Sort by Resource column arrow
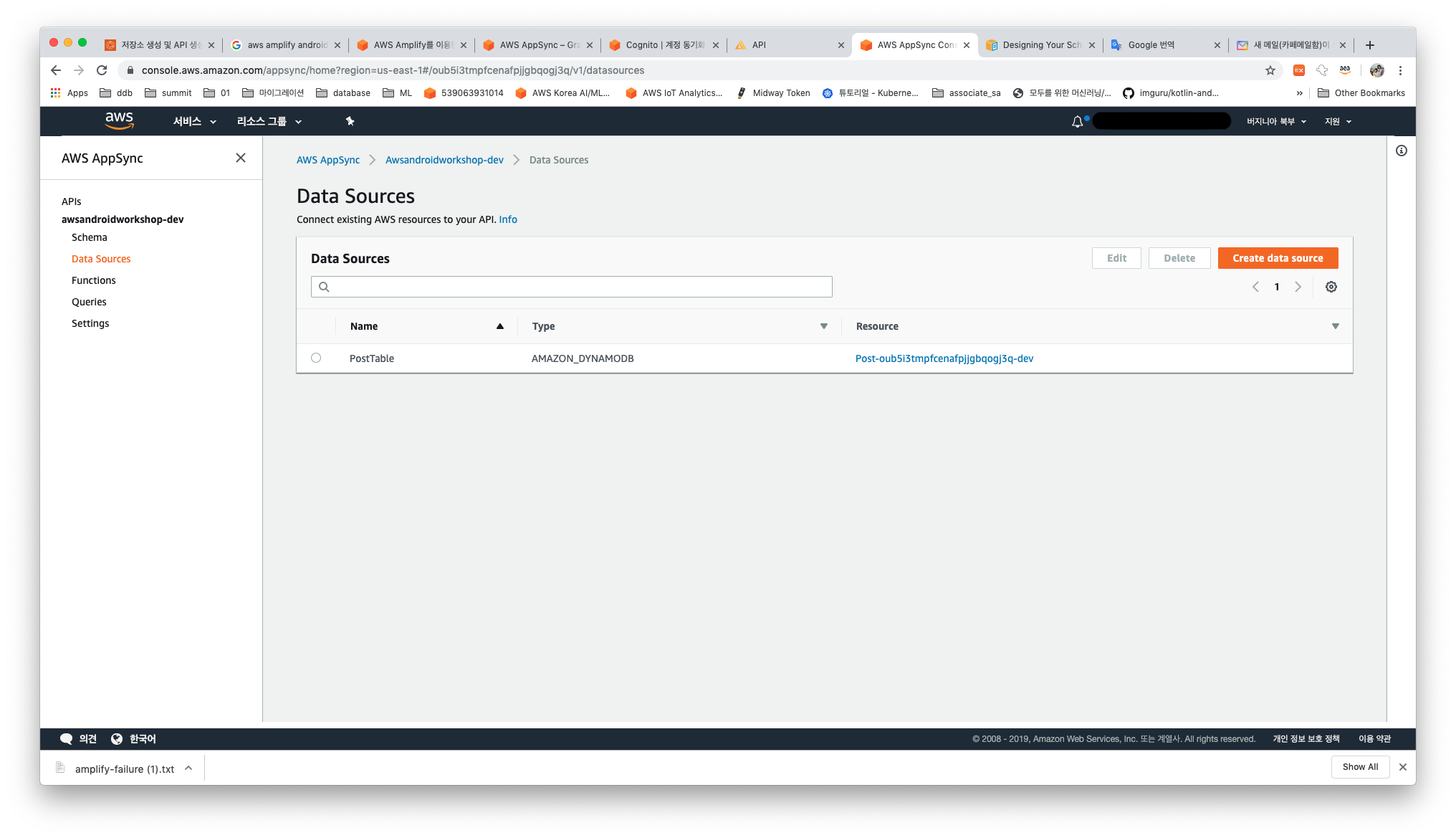Screen dimensions: 1456x838 tap(1336, 326)
